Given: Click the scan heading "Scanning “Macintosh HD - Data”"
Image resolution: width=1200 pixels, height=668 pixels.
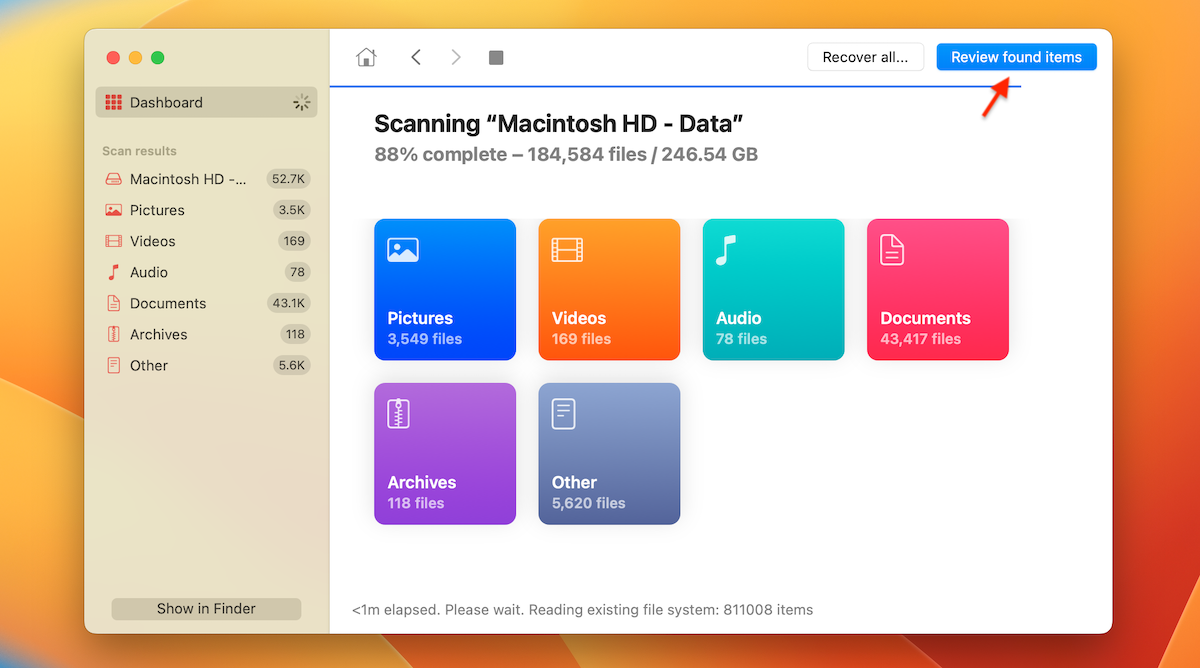Looking at the screenshot, I should (x=559, y=124).
